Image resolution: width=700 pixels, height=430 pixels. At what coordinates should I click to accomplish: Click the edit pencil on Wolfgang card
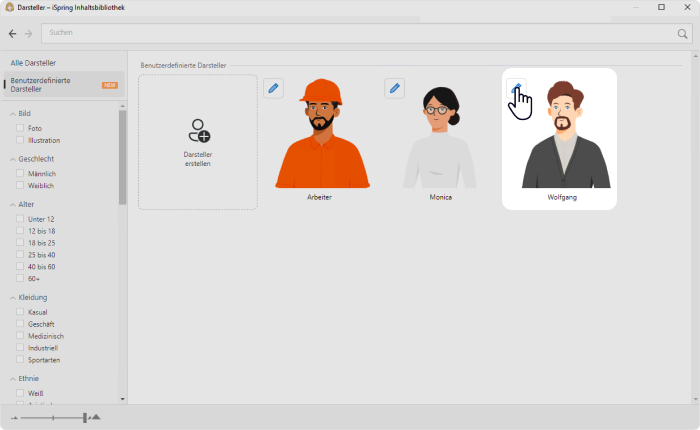tap(516, 88)
